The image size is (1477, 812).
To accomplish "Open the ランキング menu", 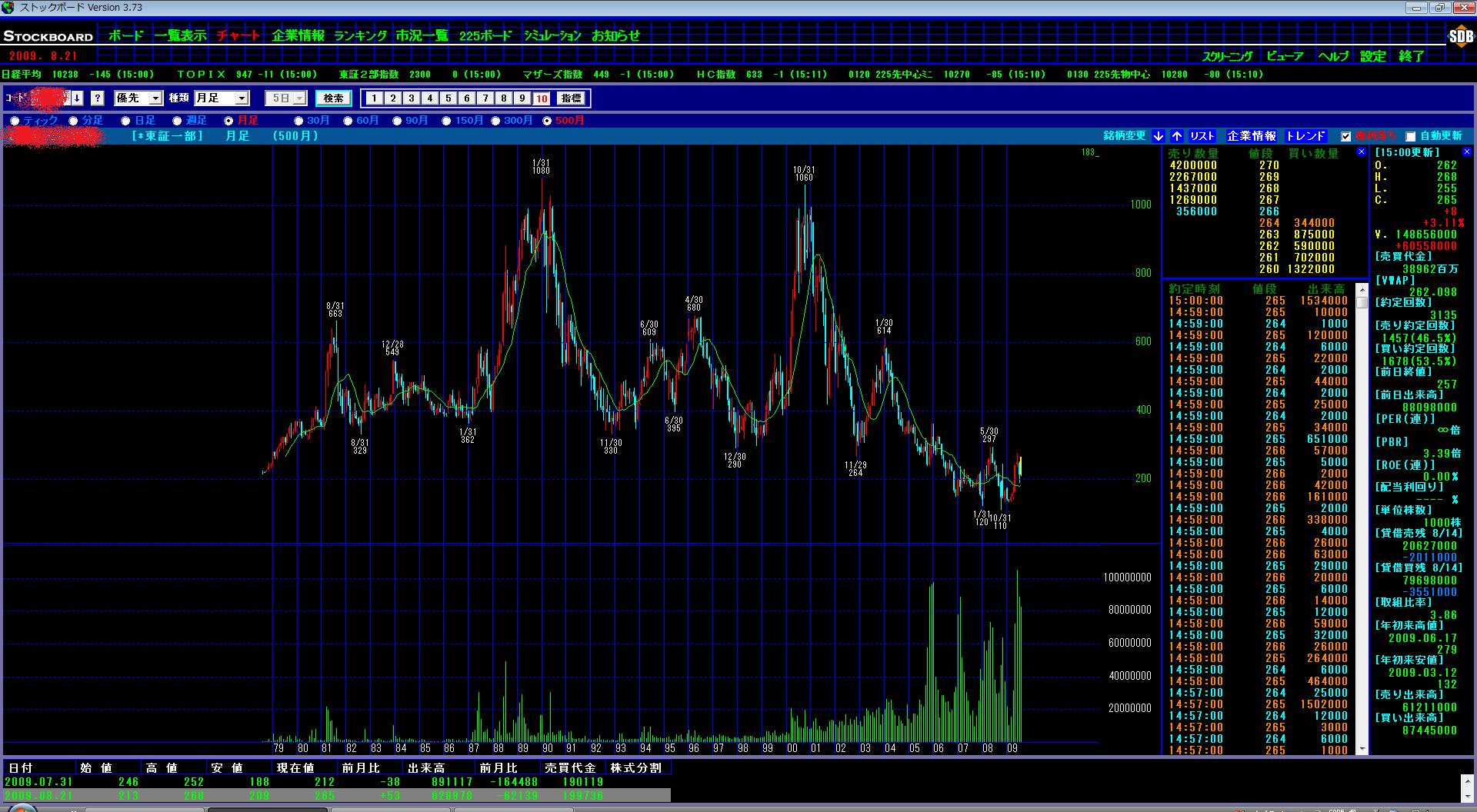I will click(360, 35).
